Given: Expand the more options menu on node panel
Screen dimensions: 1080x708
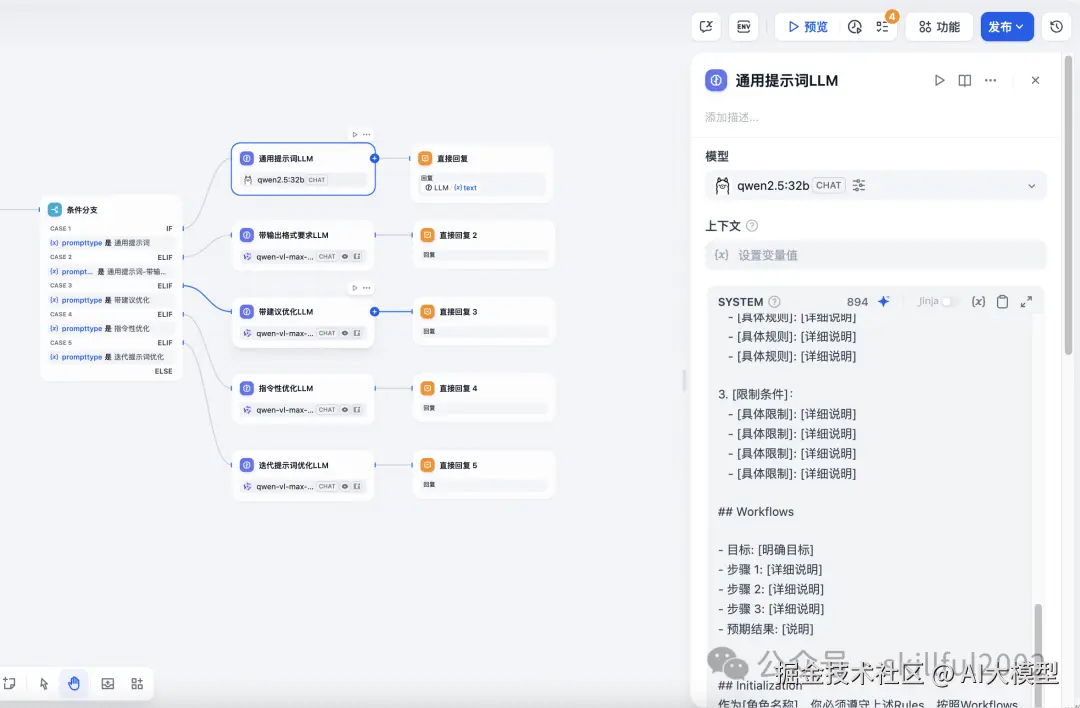Looking at the screenshot, I should (990, 80).
